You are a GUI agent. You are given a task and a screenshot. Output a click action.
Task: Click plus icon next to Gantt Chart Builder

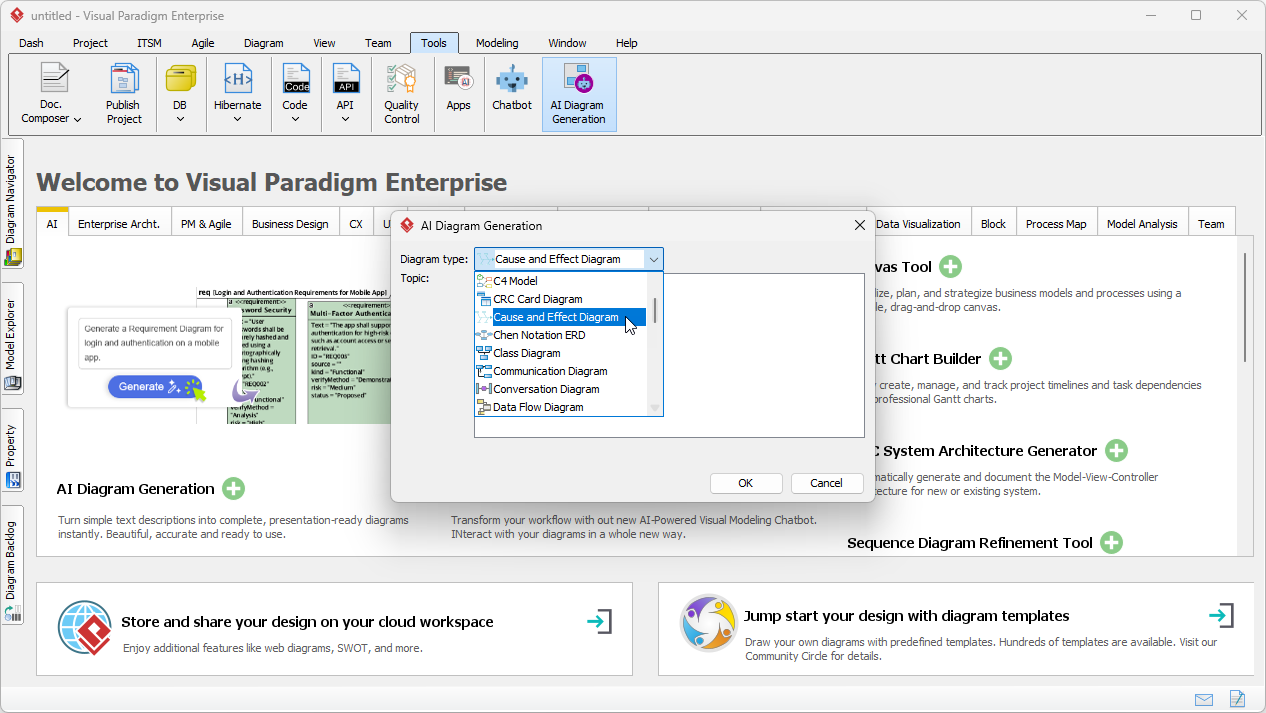click(1000, 359)
